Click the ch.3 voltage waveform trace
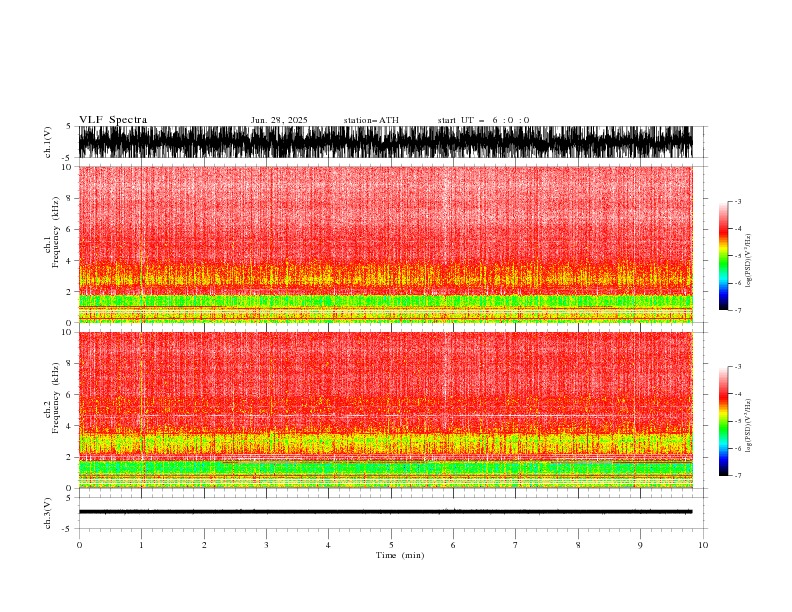The width and height of the screenshot is (792, 612). pos(385,512)
